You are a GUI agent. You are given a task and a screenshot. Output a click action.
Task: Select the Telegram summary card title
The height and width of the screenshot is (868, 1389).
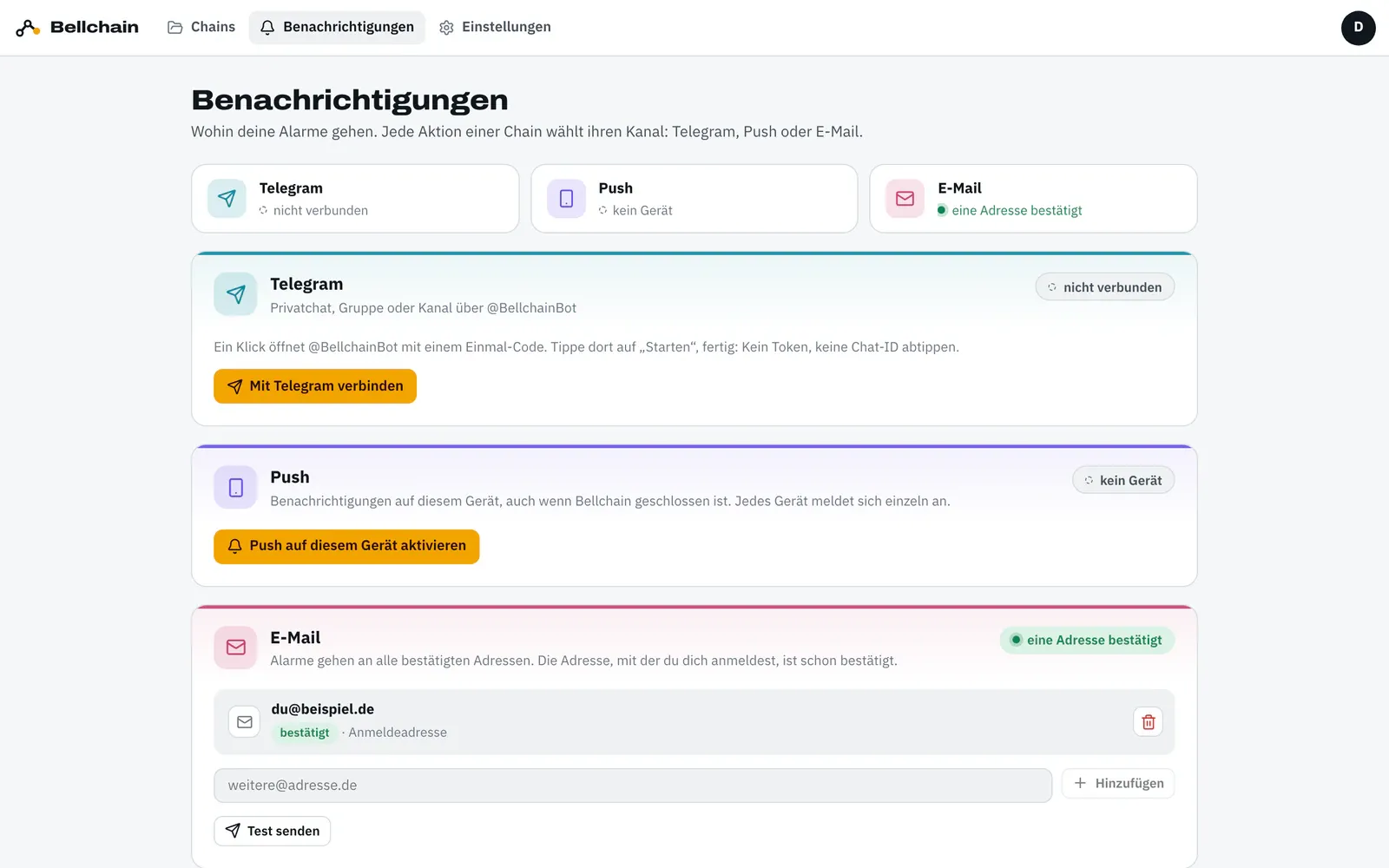291,188
